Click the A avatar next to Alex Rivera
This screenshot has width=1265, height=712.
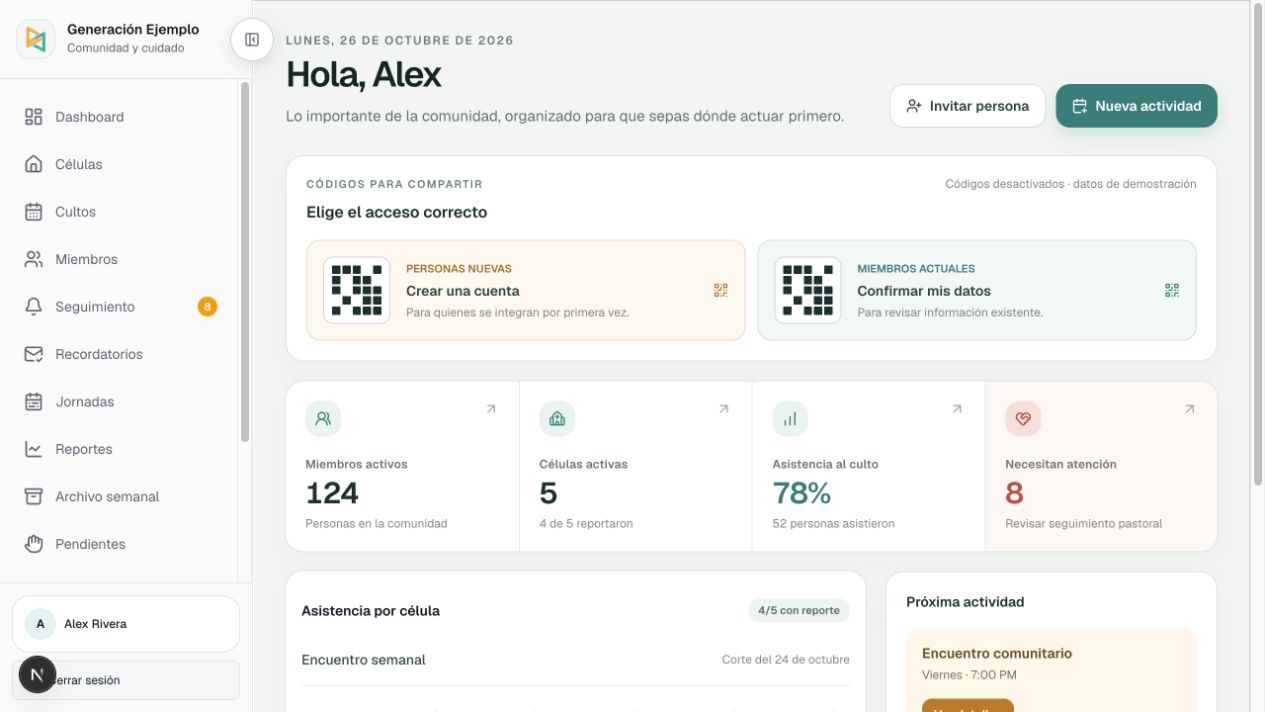[x=40, y=624]
